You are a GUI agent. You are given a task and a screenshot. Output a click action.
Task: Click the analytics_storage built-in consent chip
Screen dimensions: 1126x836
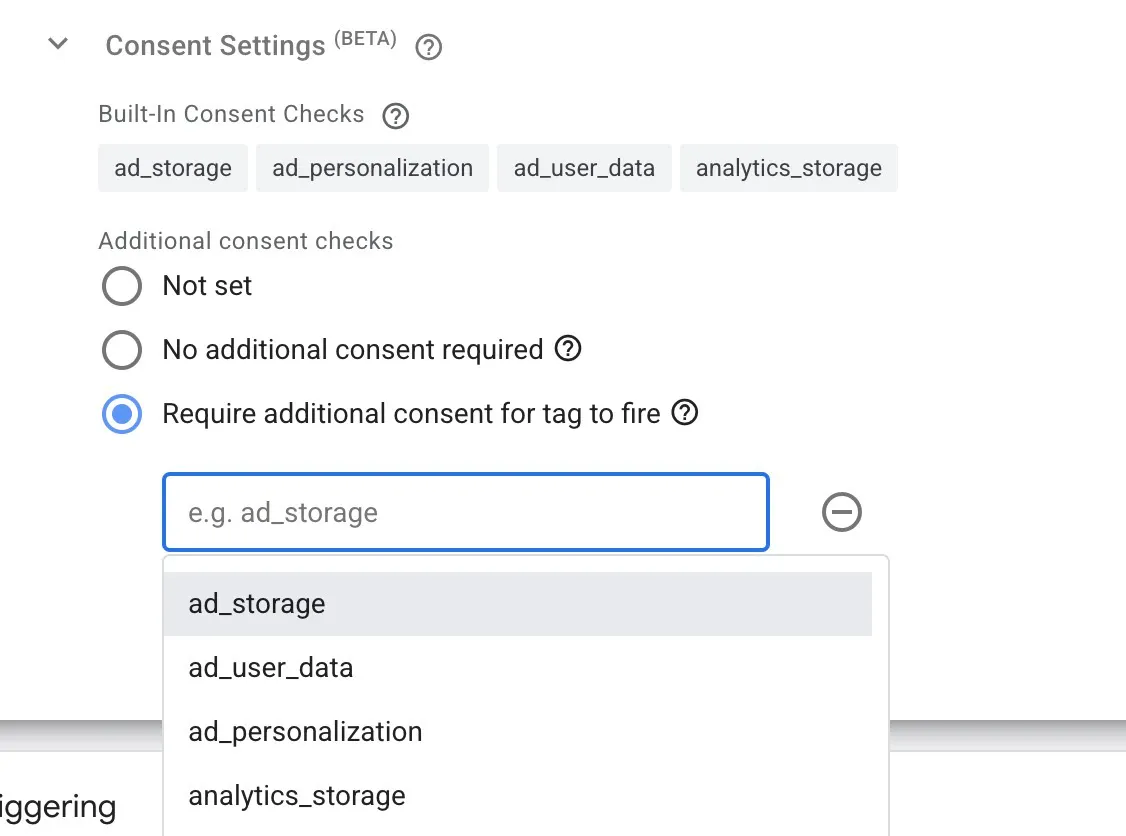[789, 168]
